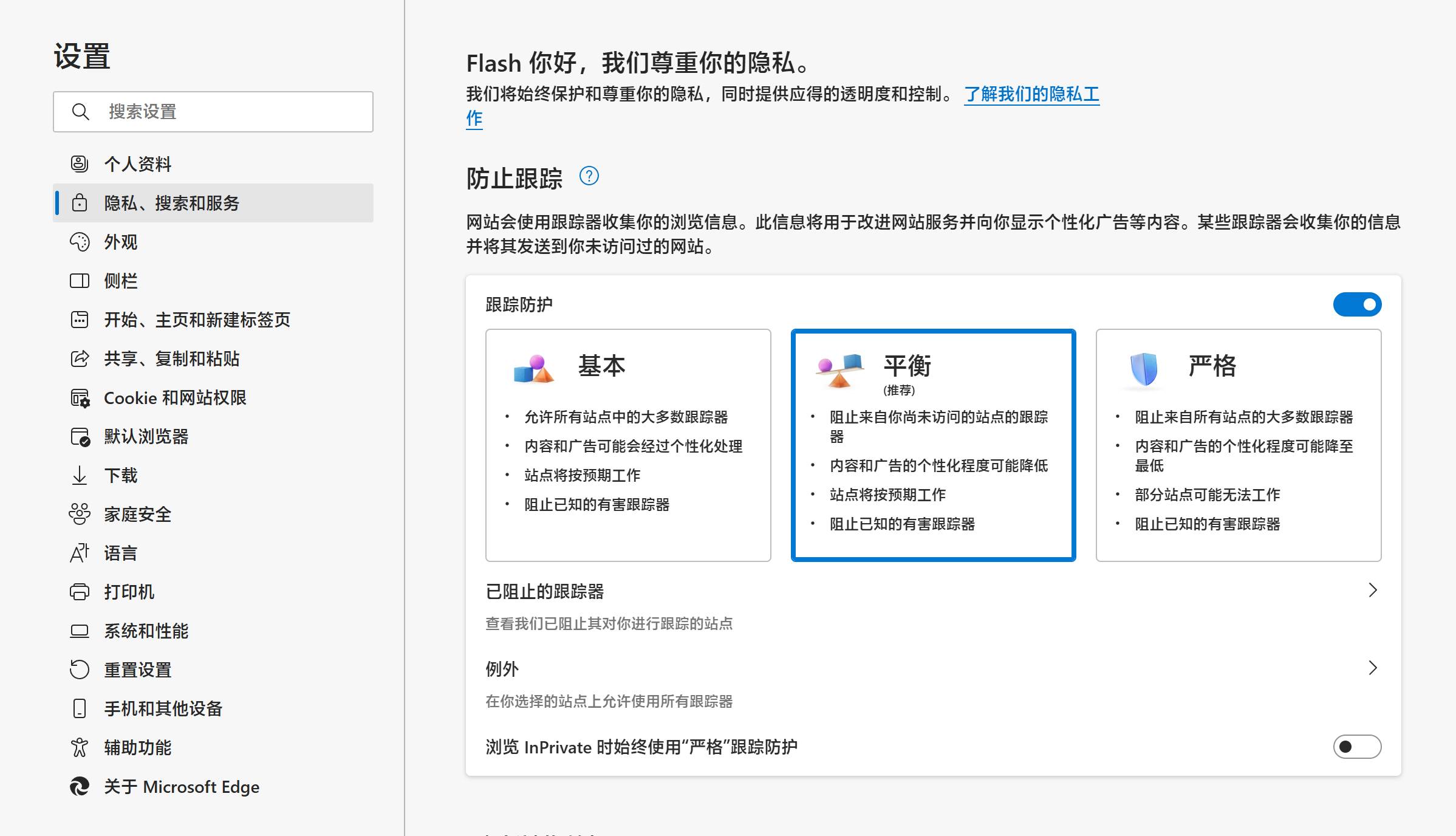Open the 例外 row title
Image resolution: width=1456 pixels, height=836 pixels.
coord(502,669)
